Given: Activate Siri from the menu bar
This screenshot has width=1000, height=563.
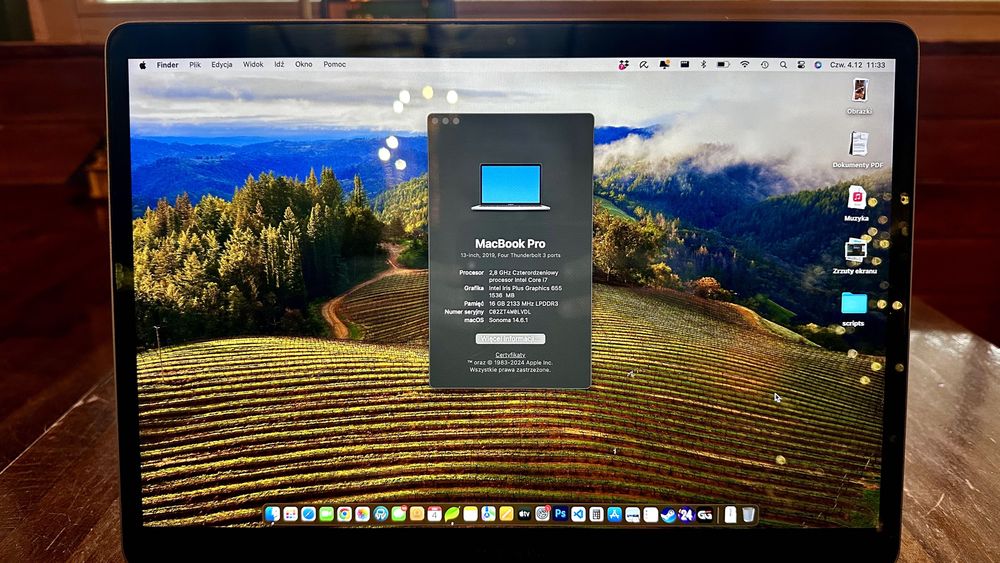Looking at the screenshot, I should 818,64.
